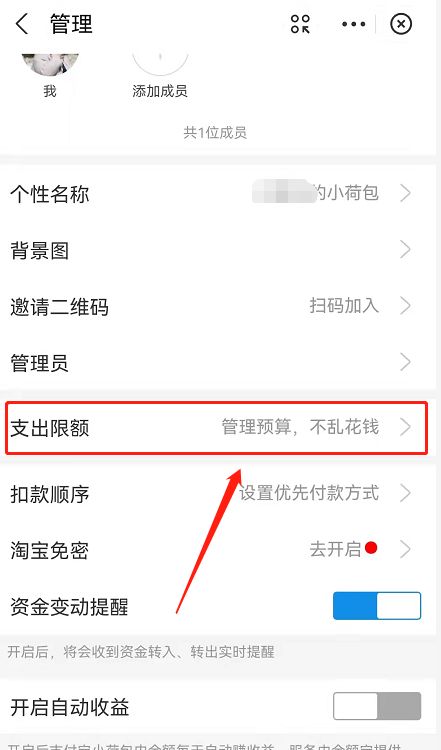Tap my profile avatar labeled 我

[x=51, y=65]
